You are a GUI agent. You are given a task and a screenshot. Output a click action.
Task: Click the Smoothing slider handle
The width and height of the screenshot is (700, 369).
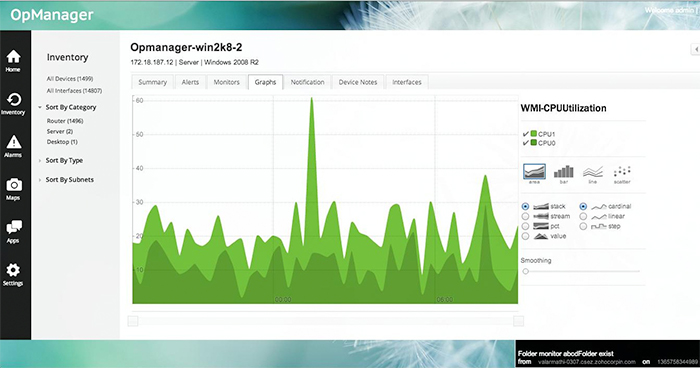[x=525, y=271]
